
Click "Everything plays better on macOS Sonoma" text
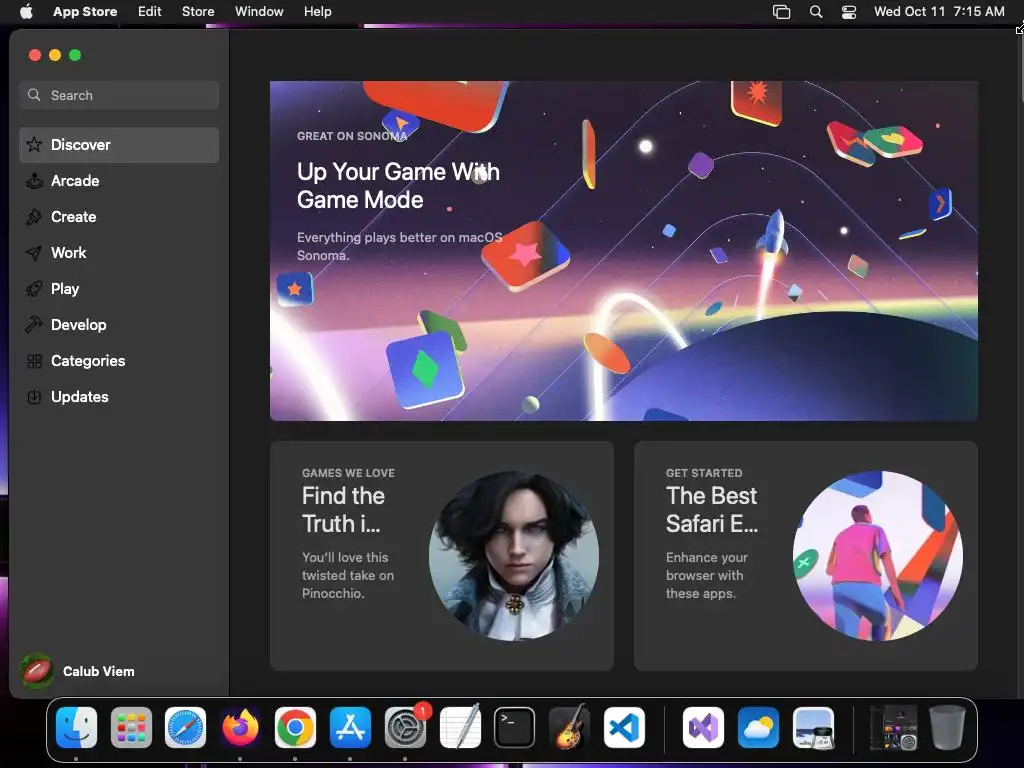pos(400,246)
